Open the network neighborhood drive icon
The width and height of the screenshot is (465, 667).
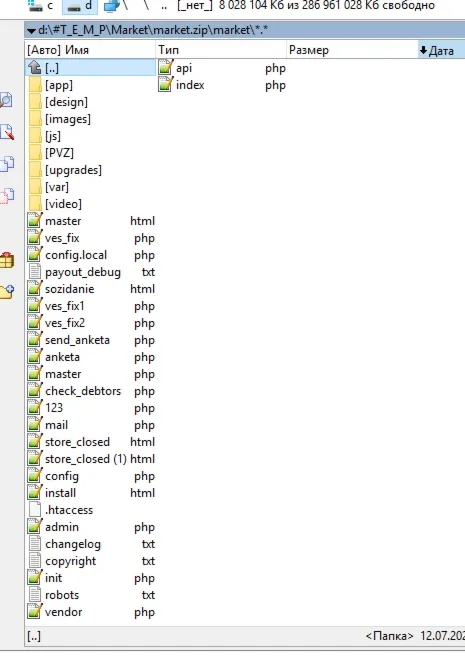pyautogui.click(x=111, y=6)
